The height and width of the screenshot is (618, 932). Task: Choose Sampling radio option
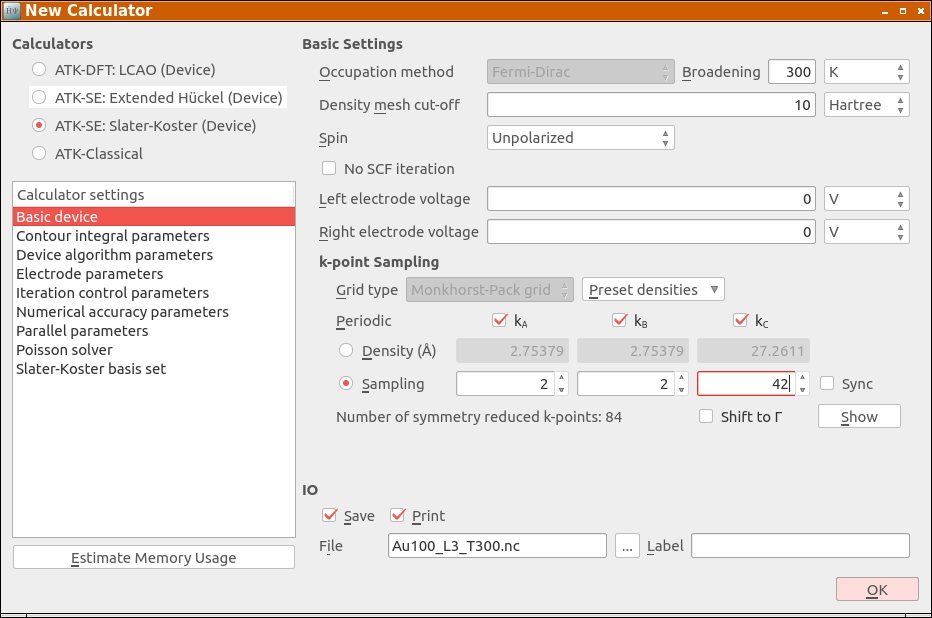pos(346,383)
